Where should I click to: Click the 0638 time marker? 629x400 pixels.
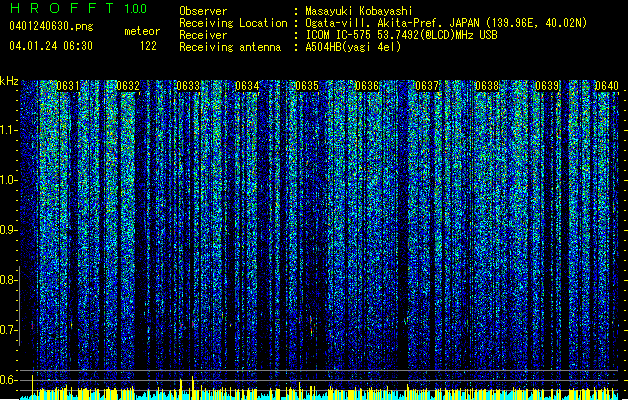coord(487,86)
